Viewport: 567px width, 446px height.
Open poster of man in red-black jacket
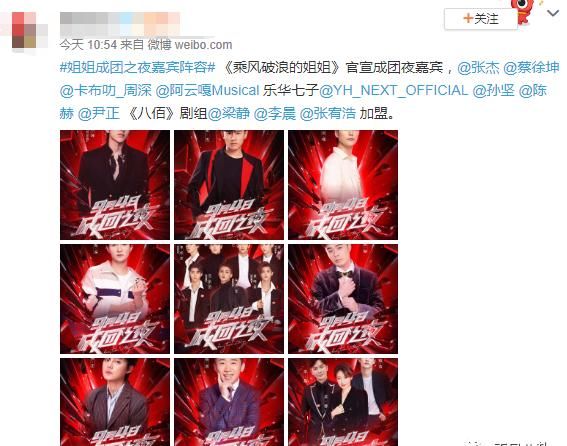(x=229, y=185)
